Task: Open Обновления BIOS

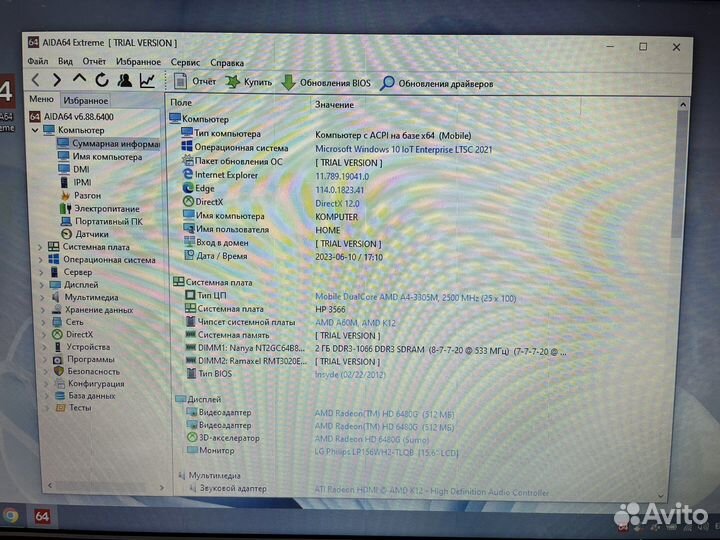Action: coord(326,83)
